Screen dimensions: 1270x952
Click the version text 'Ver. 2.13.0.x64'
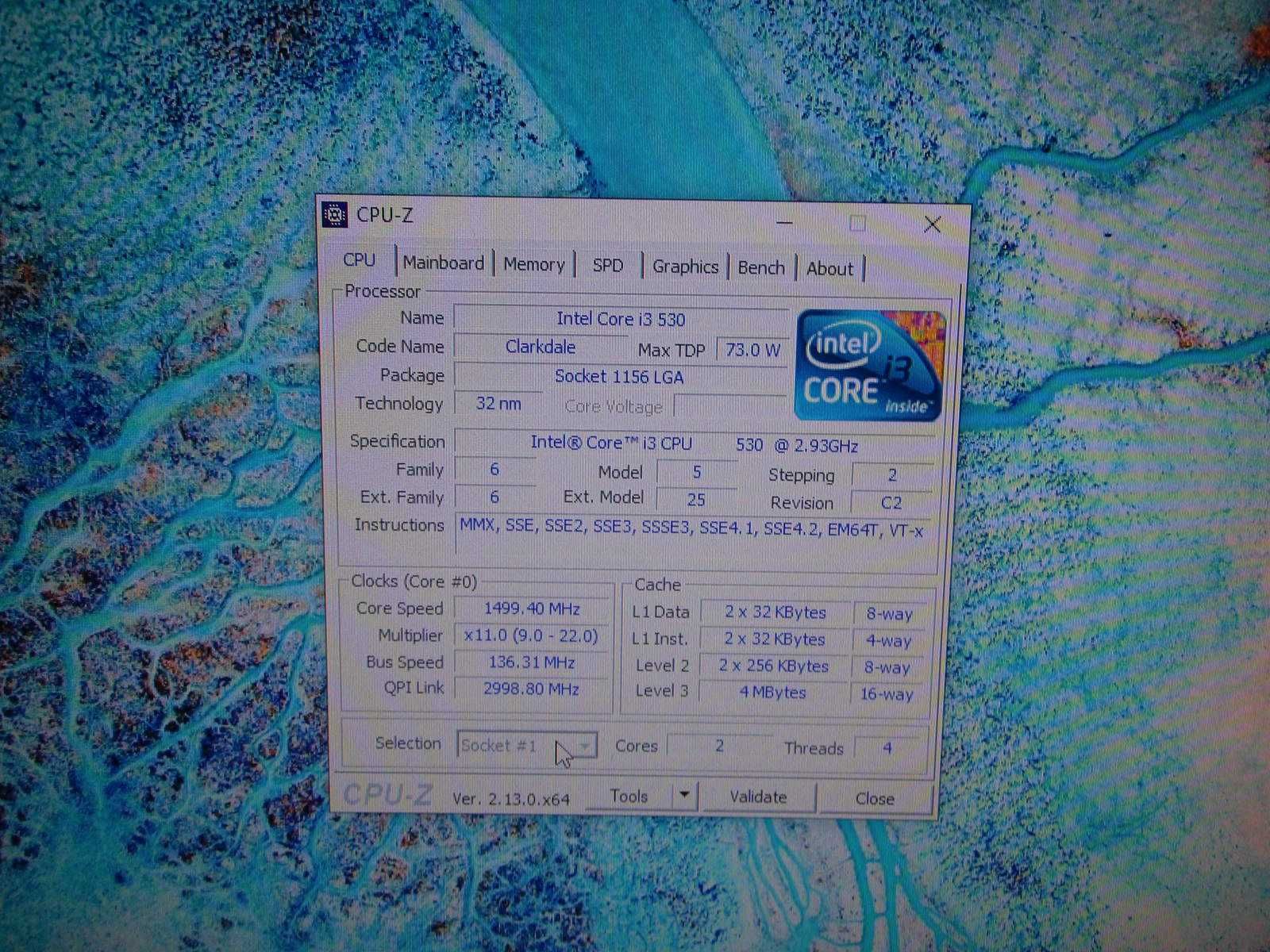tap(511, 798)
